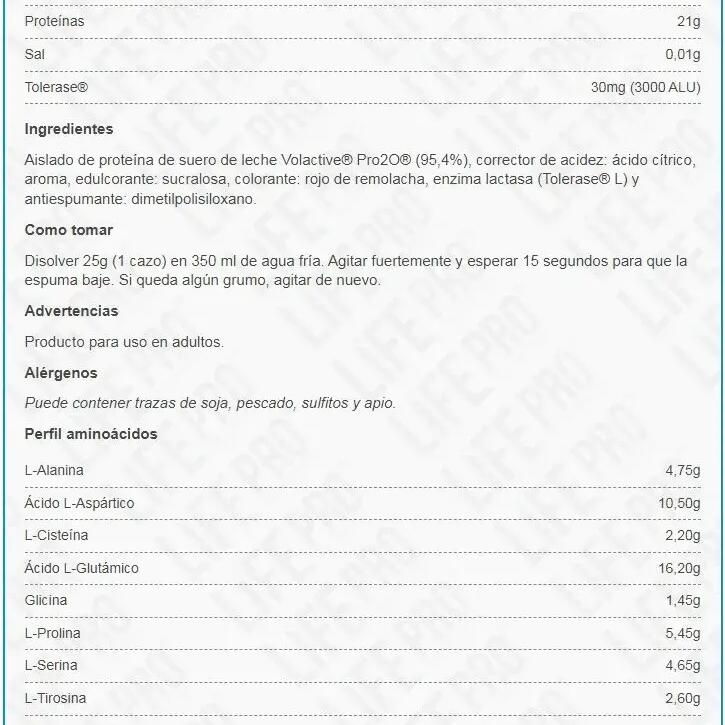Click the 30mg (3000 ALU) value
This screenshot has width=725, height=725.
645,87
